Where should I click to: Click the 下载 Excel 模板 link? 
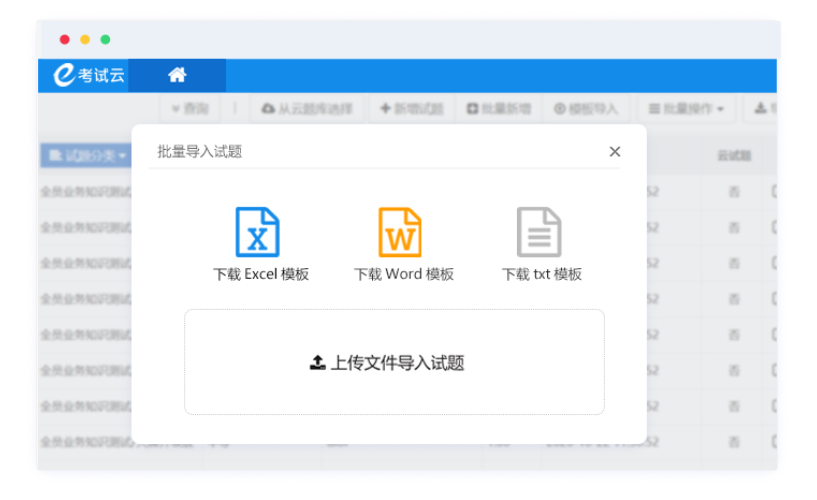point(261,275)
